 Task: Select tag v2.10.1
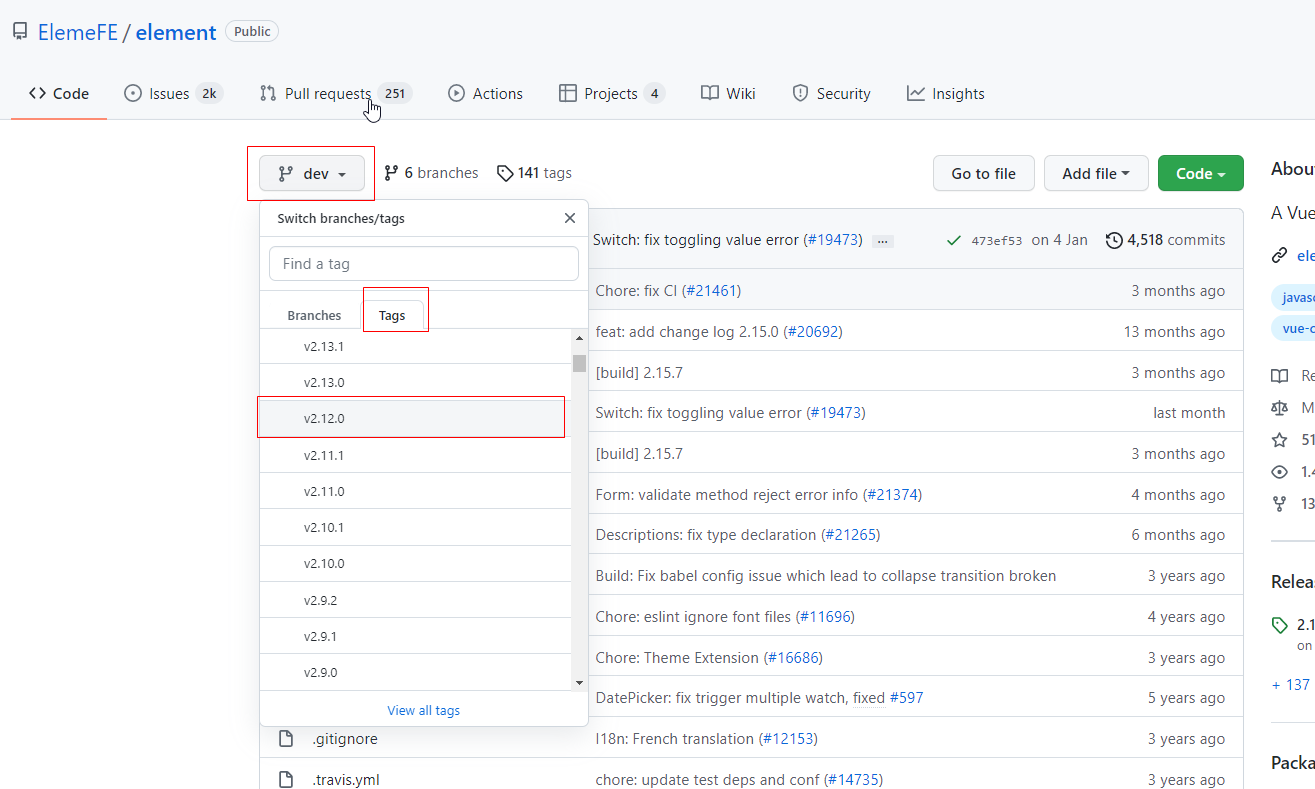click(415, 527)
